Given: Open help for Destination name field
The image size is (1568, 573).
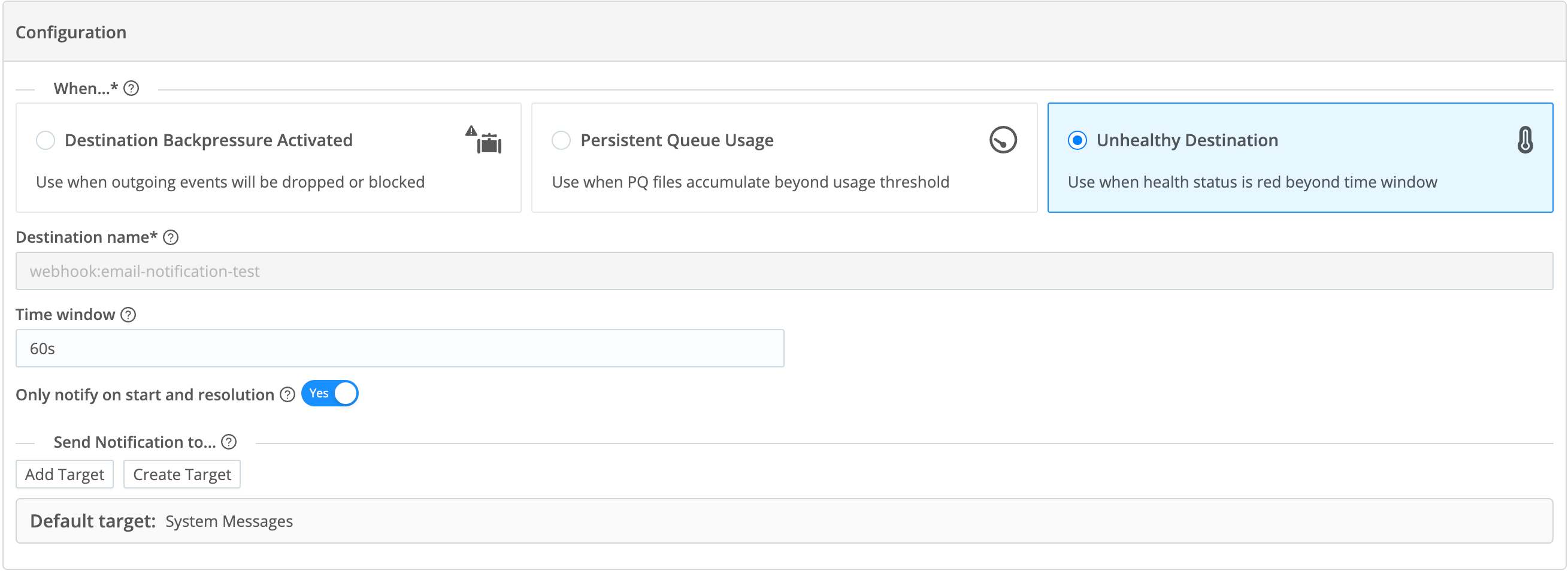Looking at the screenshot, I should click(171, 237).
